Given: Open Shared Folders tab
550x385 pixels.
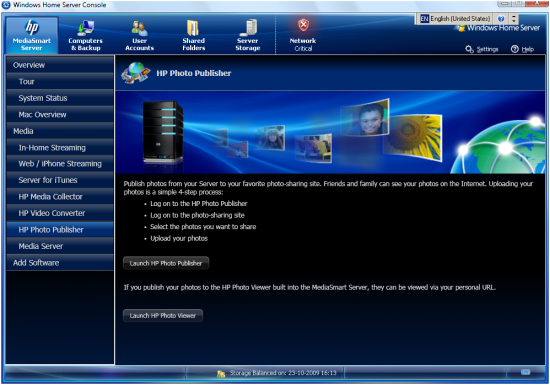Looking at the screenshot, I should tap(193, 35).
